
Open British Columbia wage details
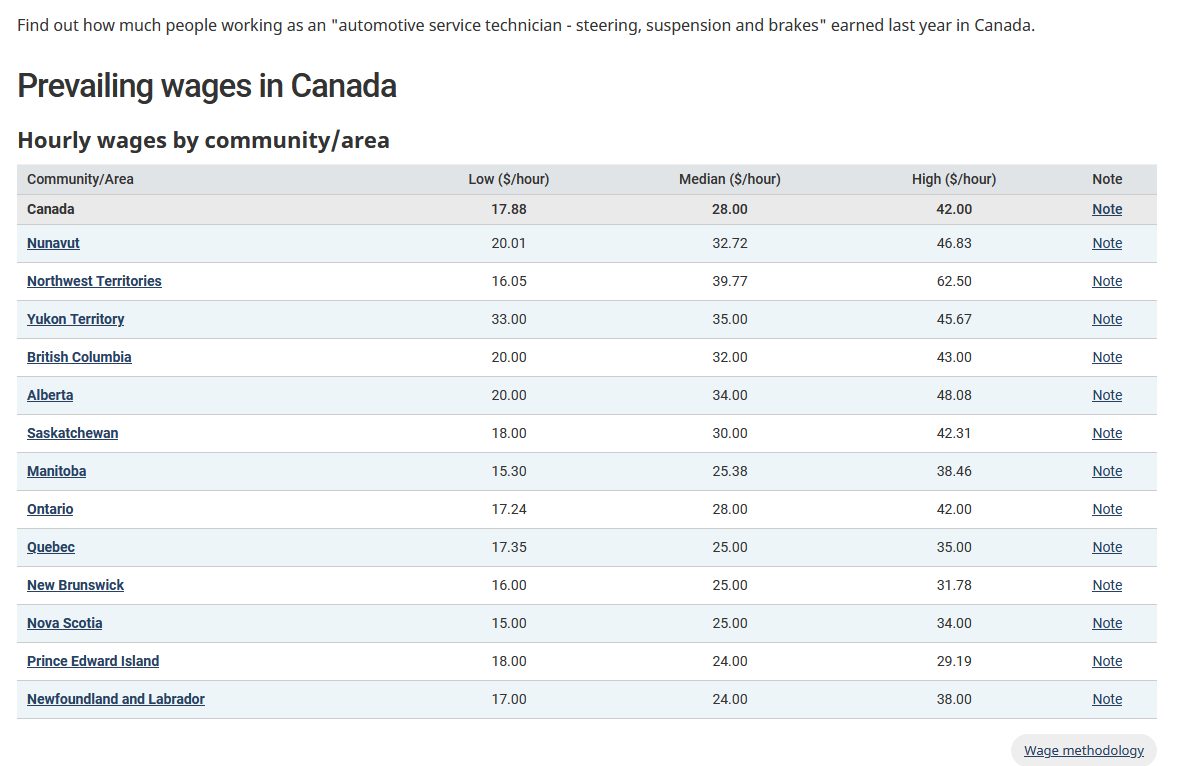[x=79, y=357]
